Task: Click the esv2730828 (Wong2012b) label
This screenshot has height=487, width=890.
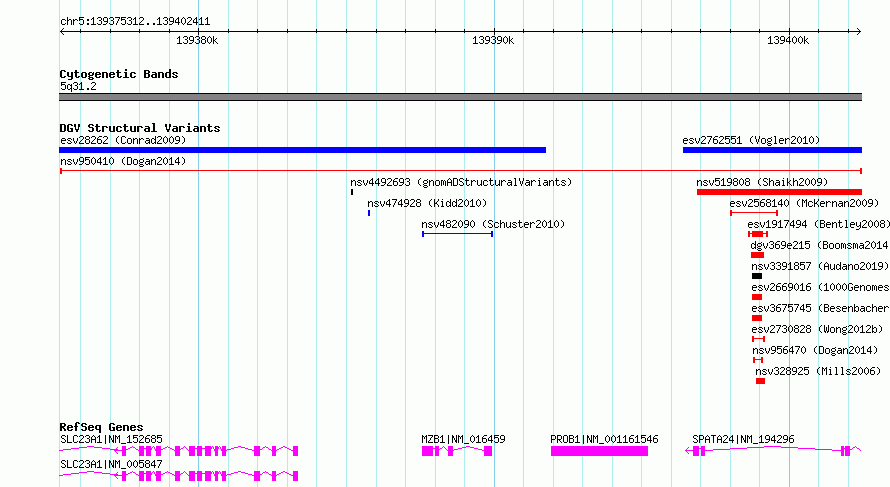Action: (817, 329)
